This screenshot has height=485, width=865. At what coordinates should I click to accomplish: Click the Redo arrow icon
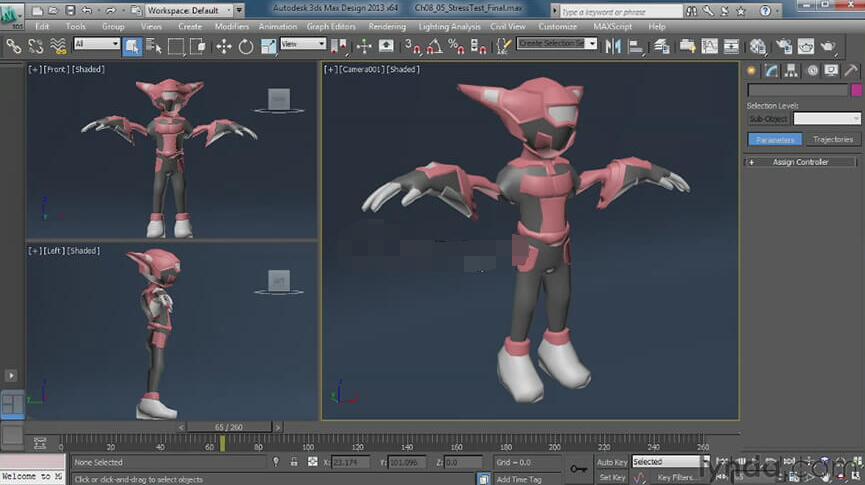[110, 10]
